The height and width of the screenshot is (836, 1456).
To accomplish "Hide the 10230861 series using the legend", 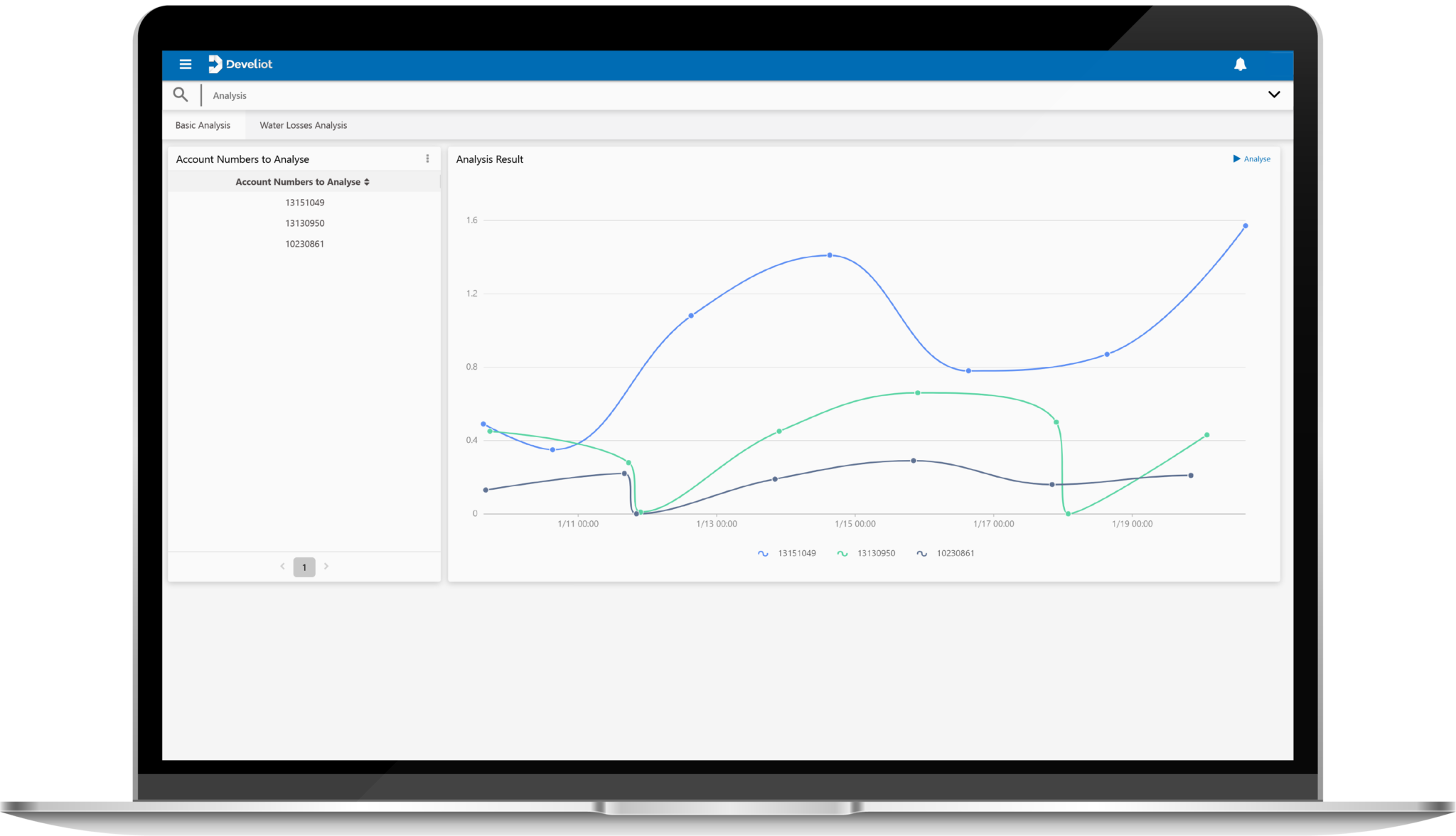I will [955, 552].
